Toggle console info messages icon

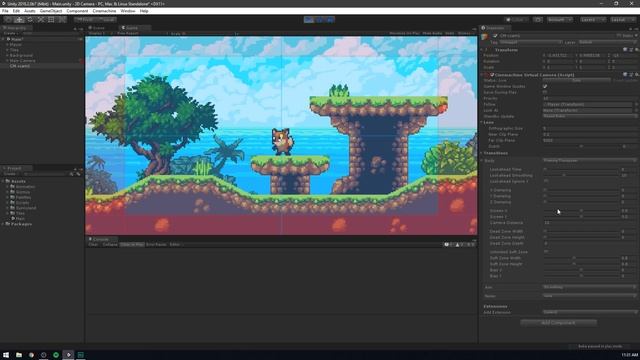448,244
